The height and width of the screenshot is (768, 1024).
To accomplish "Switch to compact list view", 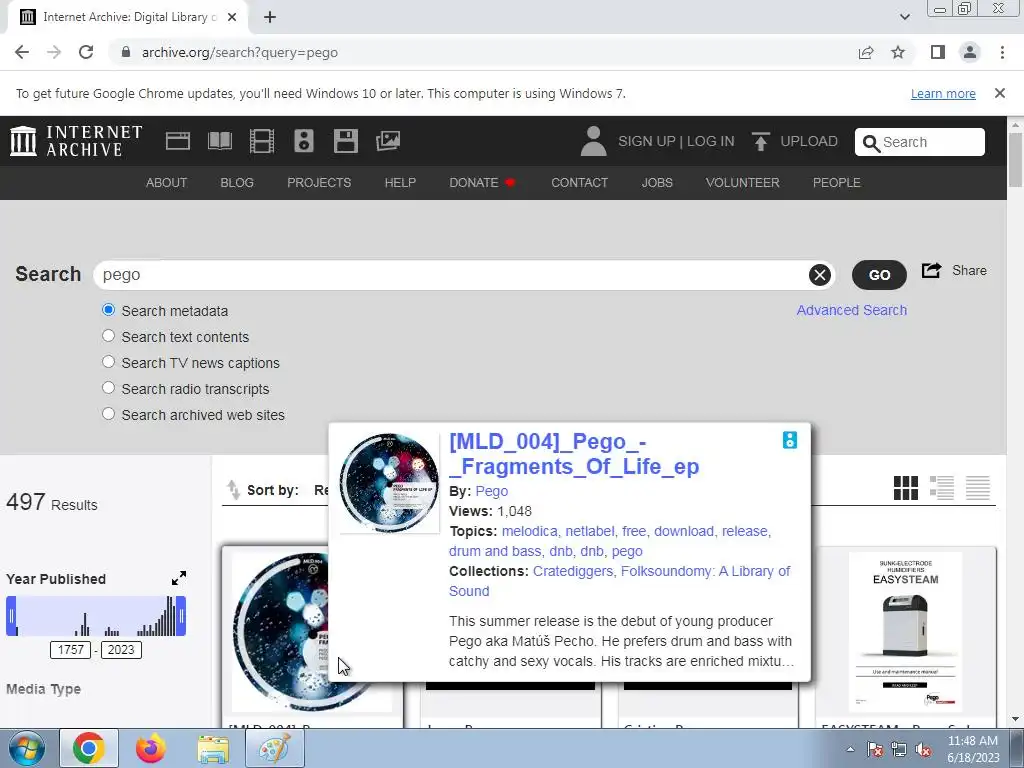I will click(x=978, y=488).
